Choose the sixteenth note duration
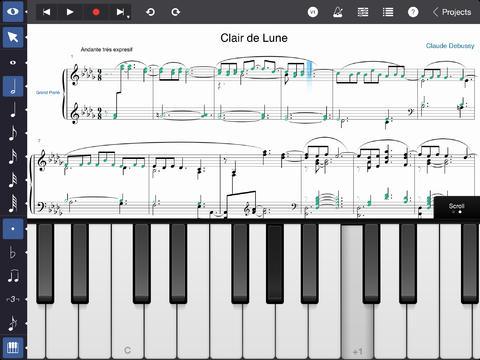Screen dimensions: 480x360 pyautogui.click(x=13, y=157)
